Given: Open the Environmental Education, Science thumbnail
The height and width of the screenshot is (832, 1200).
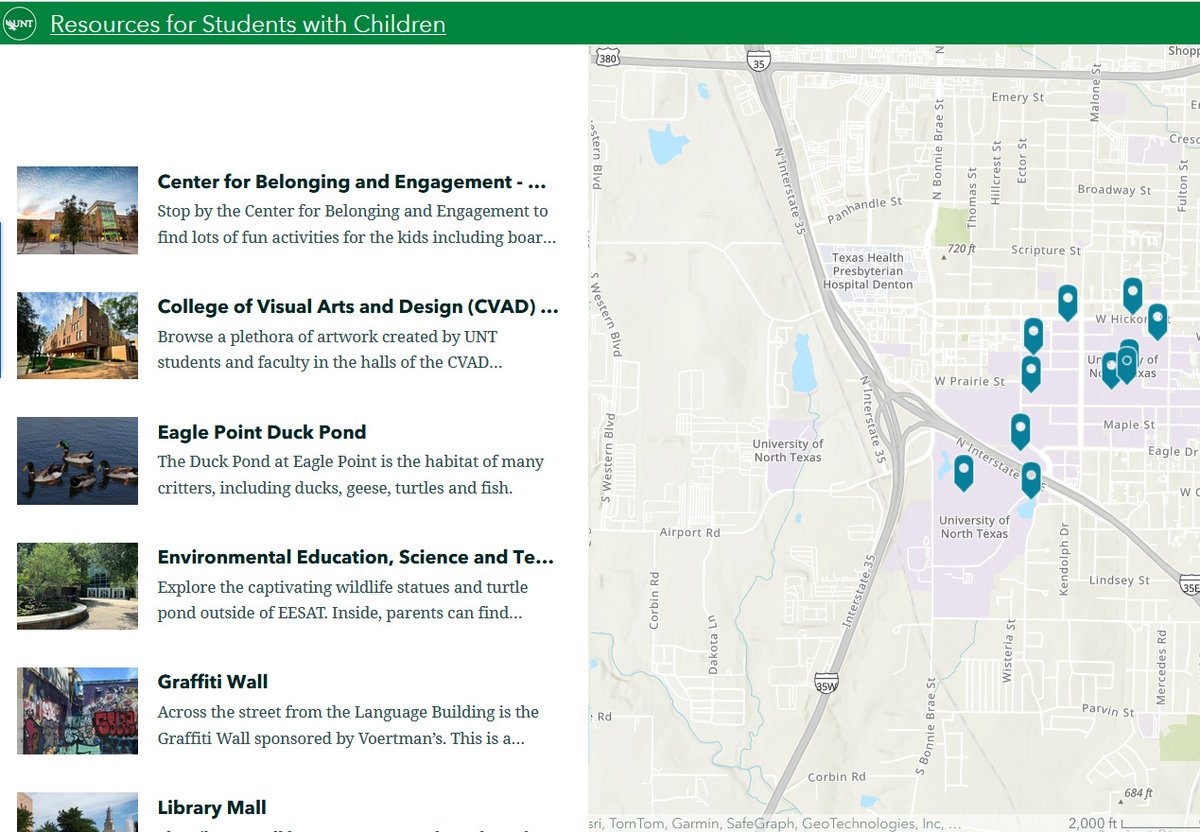Looking at the screenshot, I should (x=77, y=585).
